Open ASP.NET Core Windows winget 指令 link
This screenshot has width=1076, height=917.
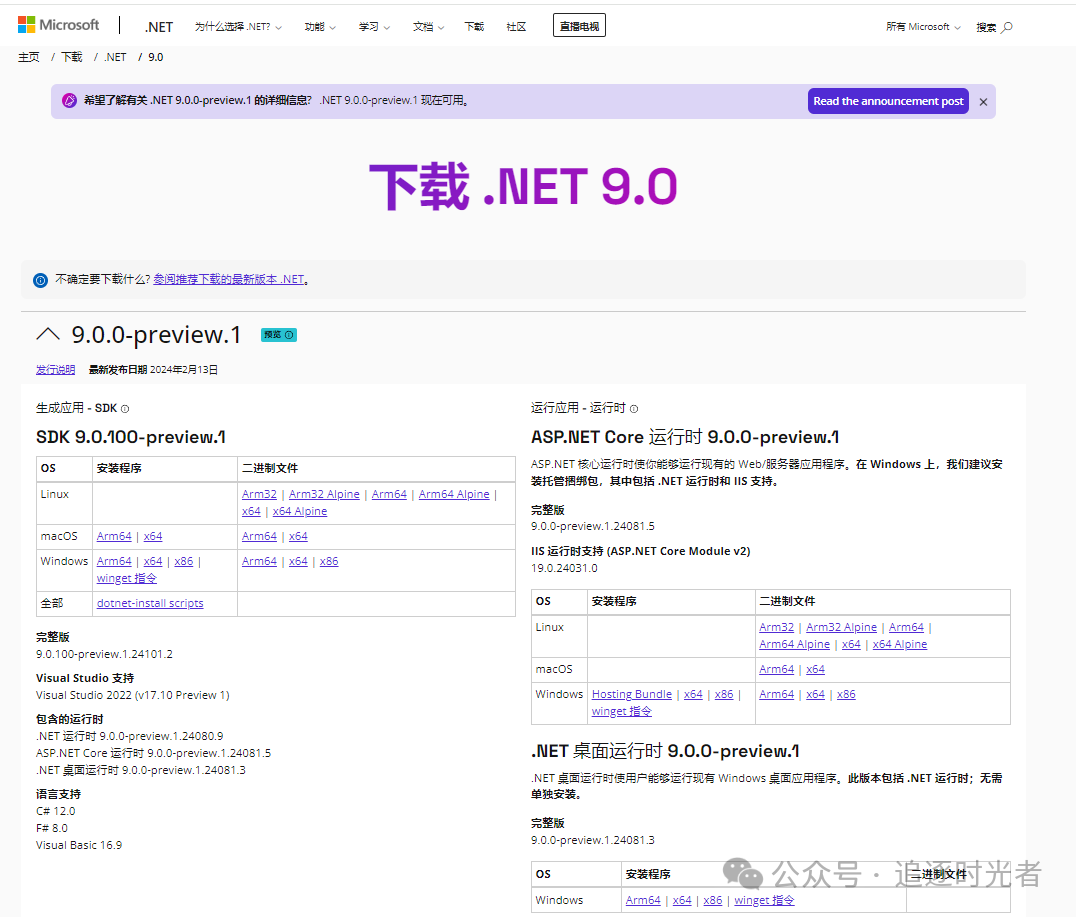[x=622, y=711]
